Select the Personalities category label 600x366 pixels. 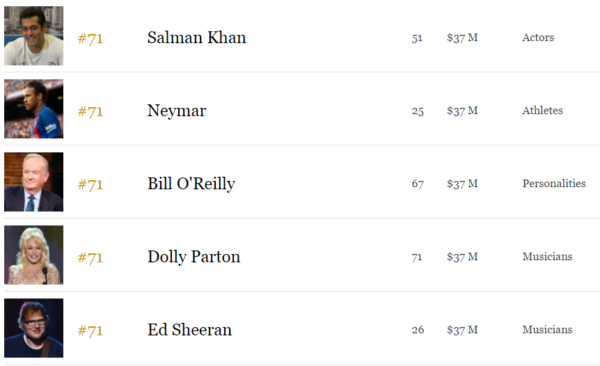(x=554, y=183)
